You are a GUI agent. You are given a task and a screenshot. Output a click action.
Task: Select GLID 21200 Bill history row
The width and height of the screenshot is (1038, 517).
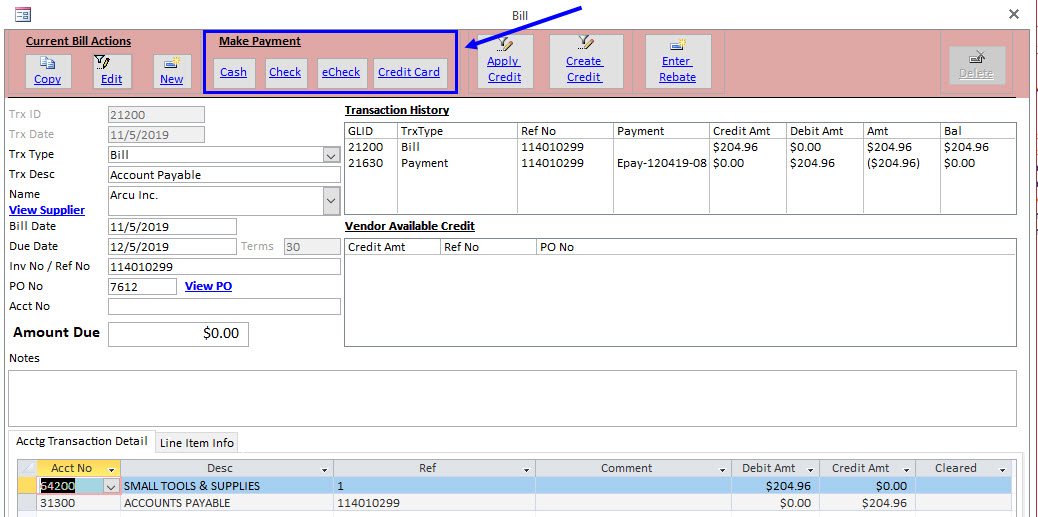681,147
